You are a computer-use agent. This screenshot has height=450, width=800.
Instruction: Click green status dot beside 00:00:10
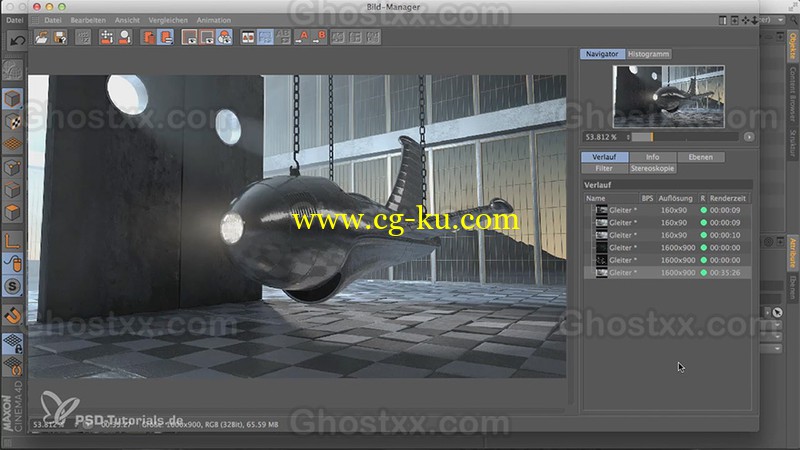704,235
